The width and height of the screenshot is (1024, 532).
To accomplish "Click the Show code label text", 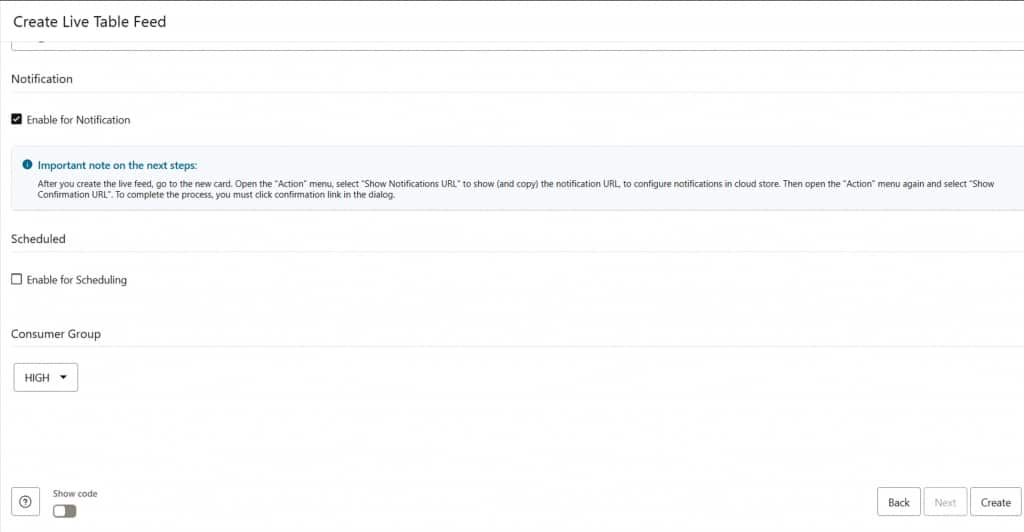I will pos(75,493).
